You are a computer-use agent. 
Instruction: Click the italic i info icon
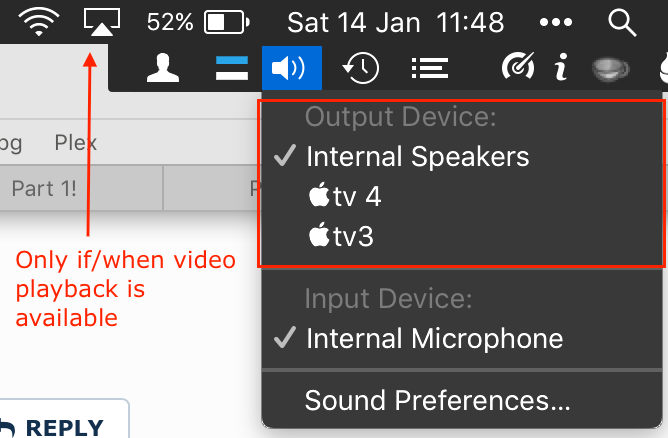pos(561,68)
